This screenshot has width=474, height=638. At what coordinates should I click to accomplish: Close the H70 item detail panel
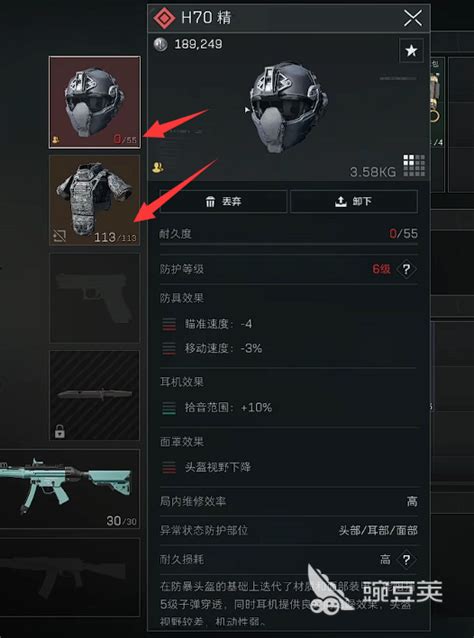tap(413, 18)
